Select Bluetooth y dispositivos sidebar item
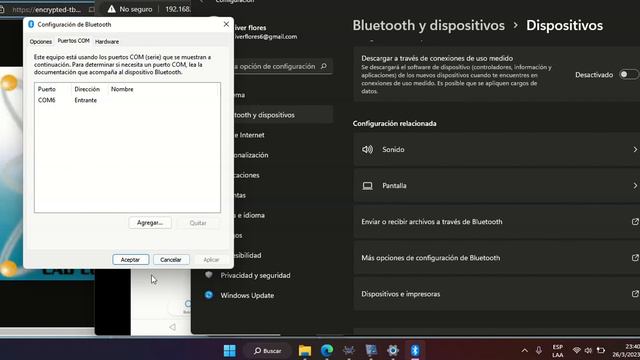This screenshot has width=640, height=360. pyautogui.click(x=283, y=115)
